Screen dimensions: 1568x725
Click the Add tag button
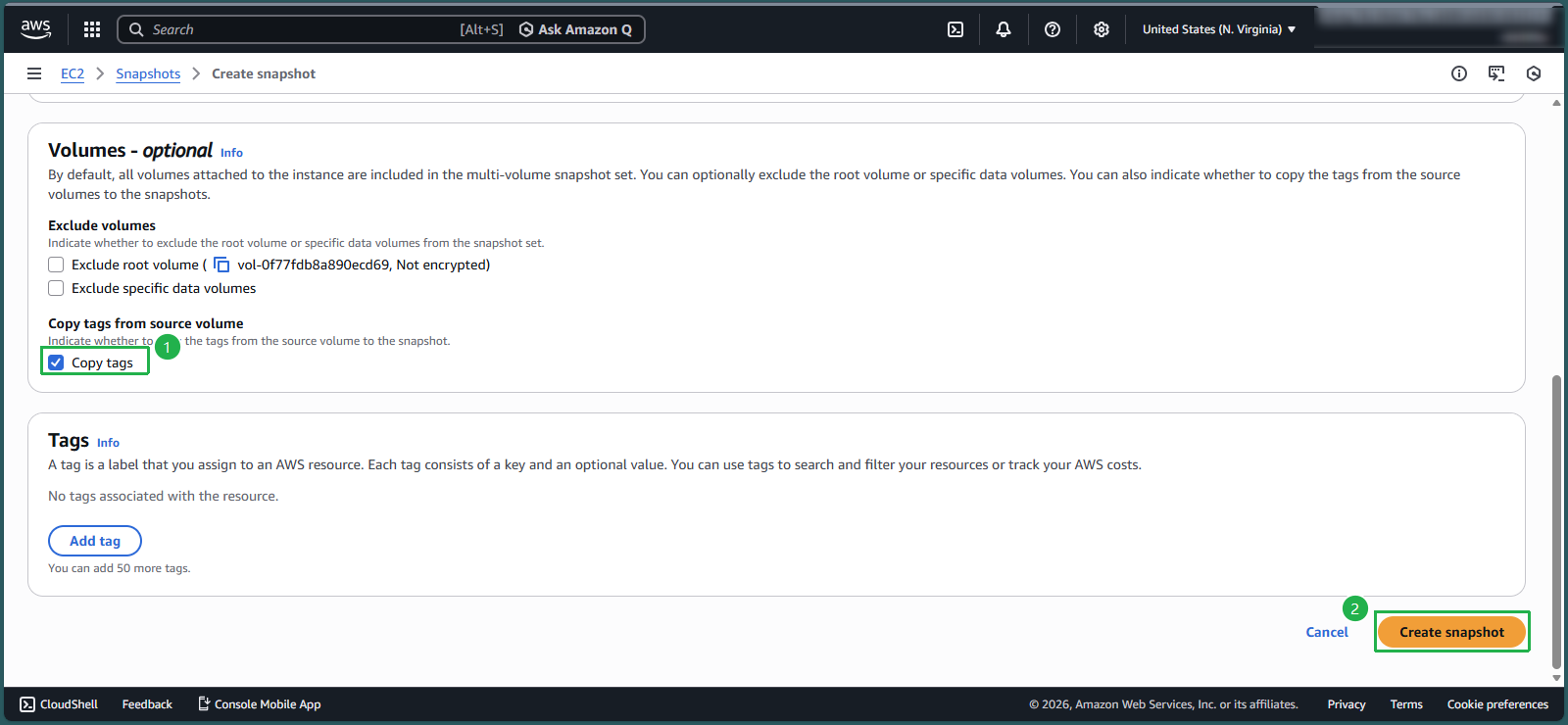[95, 541]
